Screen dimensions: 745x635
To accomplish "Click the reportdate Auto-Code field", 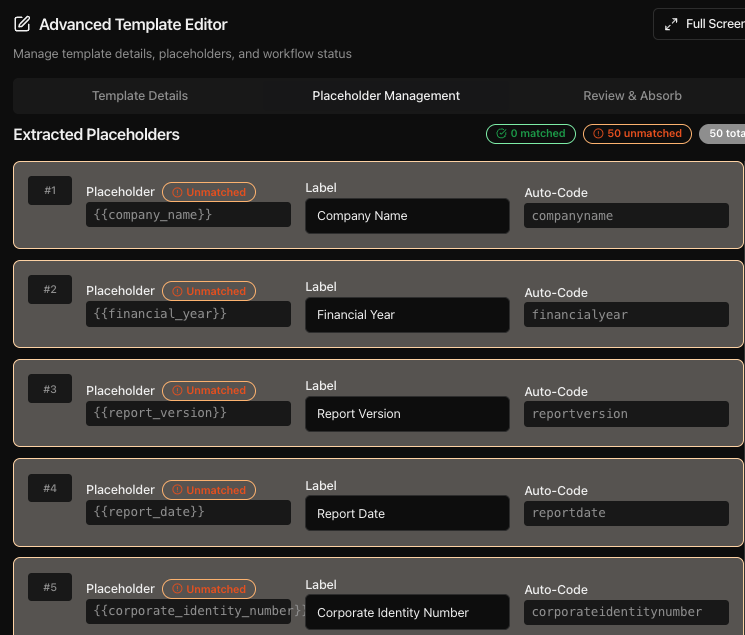I will 626,513.
